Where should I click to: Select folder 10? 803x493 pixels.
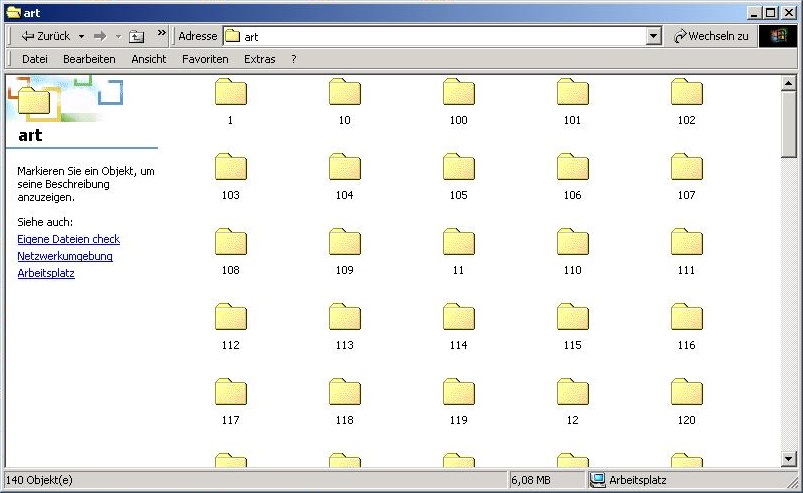(345, 102)
